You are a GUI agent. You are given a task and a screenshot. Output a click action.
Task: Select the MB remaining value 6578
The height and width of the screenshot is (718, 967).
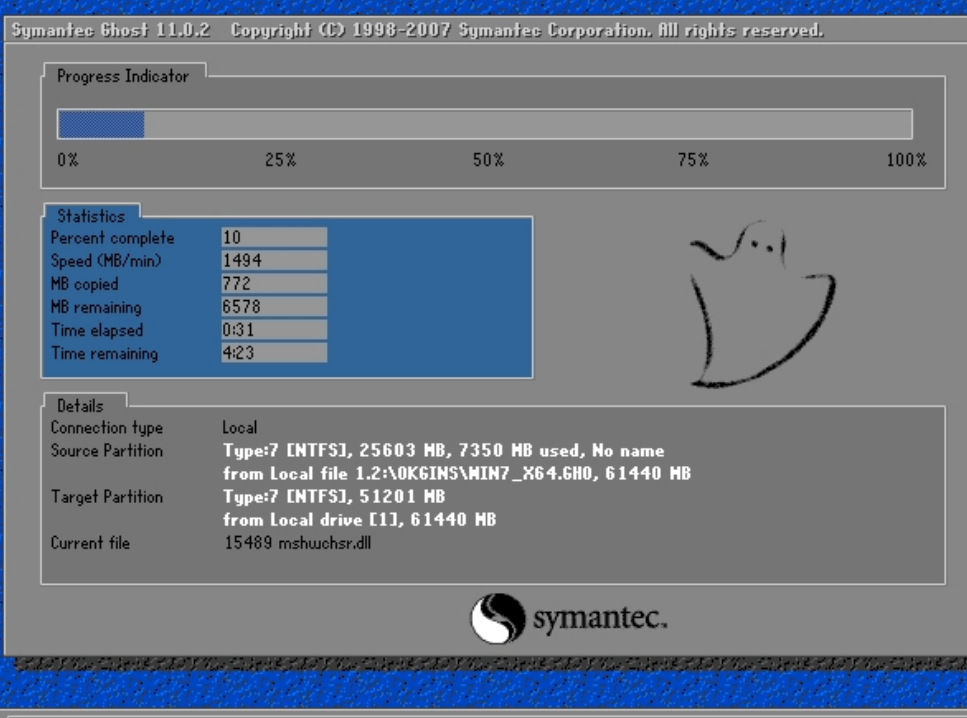[x=274, y=307]
